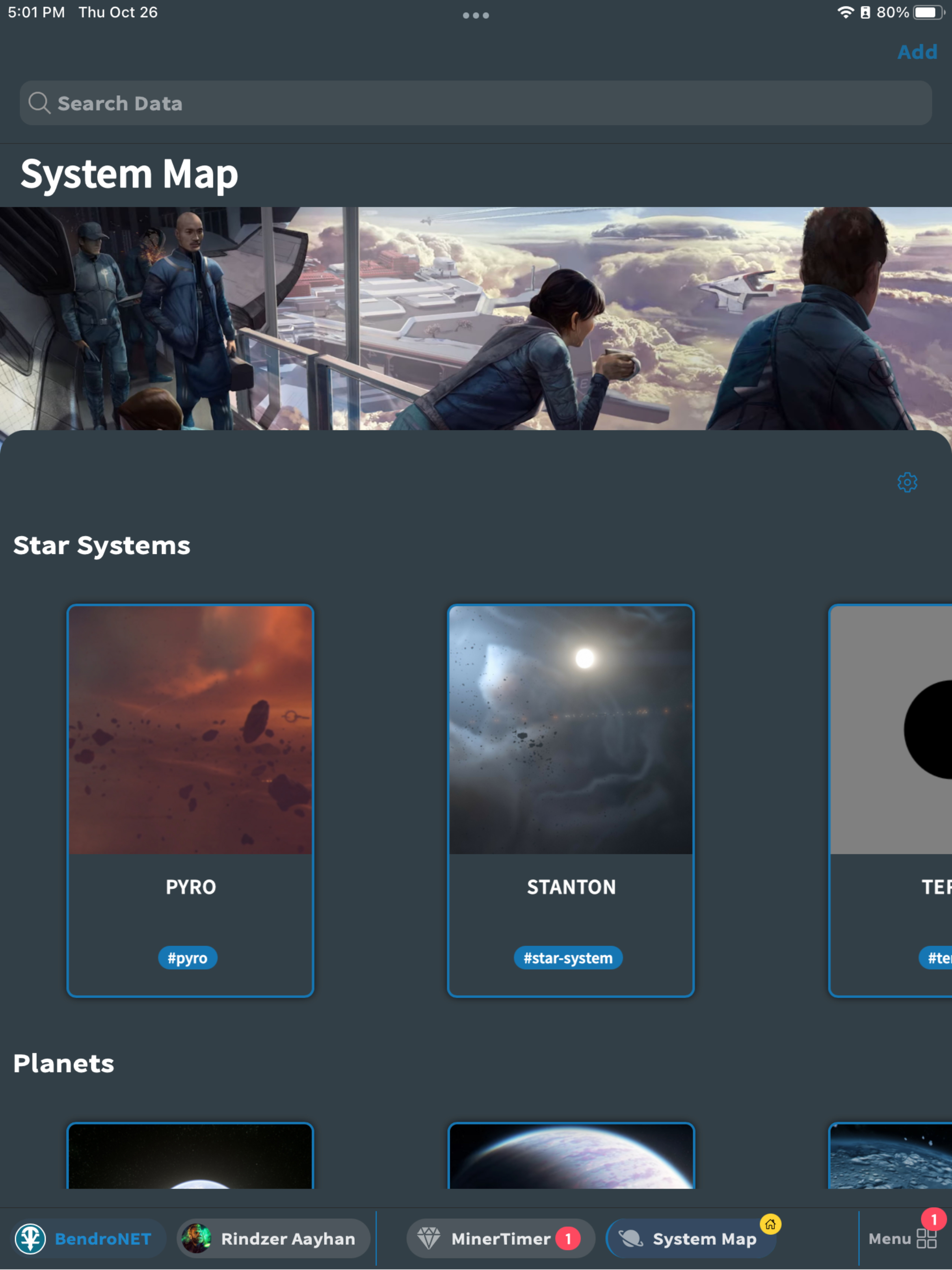Open the BendroNET tab
Viewport: 952px width, 1270px height.
point(88,1238)
